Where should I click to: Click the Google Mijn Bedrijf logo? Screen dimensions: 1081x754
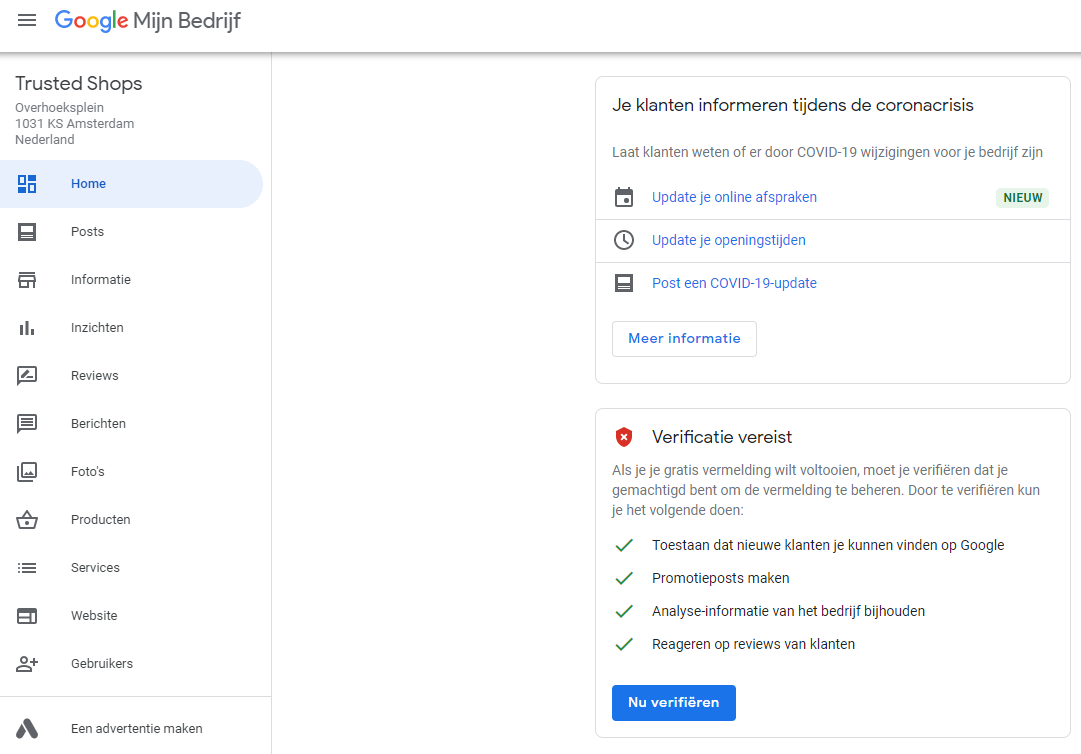pos(148,21)
